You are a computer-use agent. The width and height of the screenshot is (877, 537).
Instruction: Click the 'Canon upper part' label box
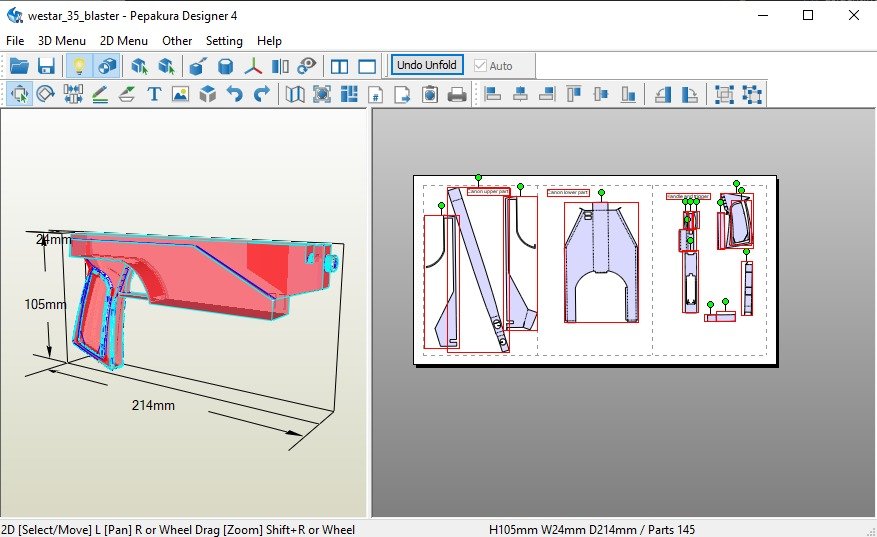(x=488, y=191)
